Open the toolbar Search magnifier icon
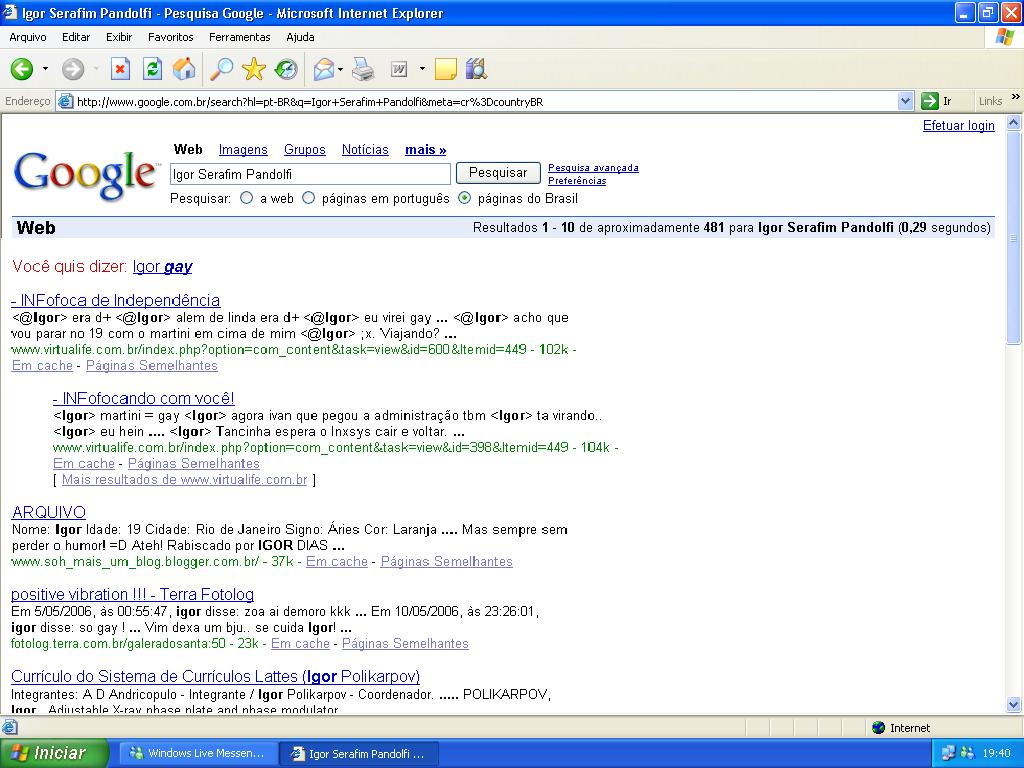The height and width of the screenshot is (768, 1024). [221, 69]
